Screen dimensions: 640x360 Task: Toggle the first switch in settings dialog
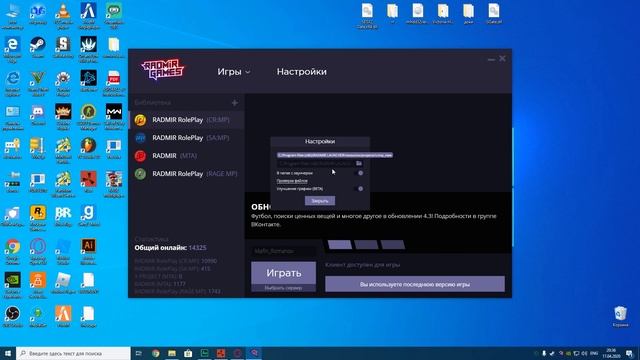pyautogui.click(x=360, y=173)
